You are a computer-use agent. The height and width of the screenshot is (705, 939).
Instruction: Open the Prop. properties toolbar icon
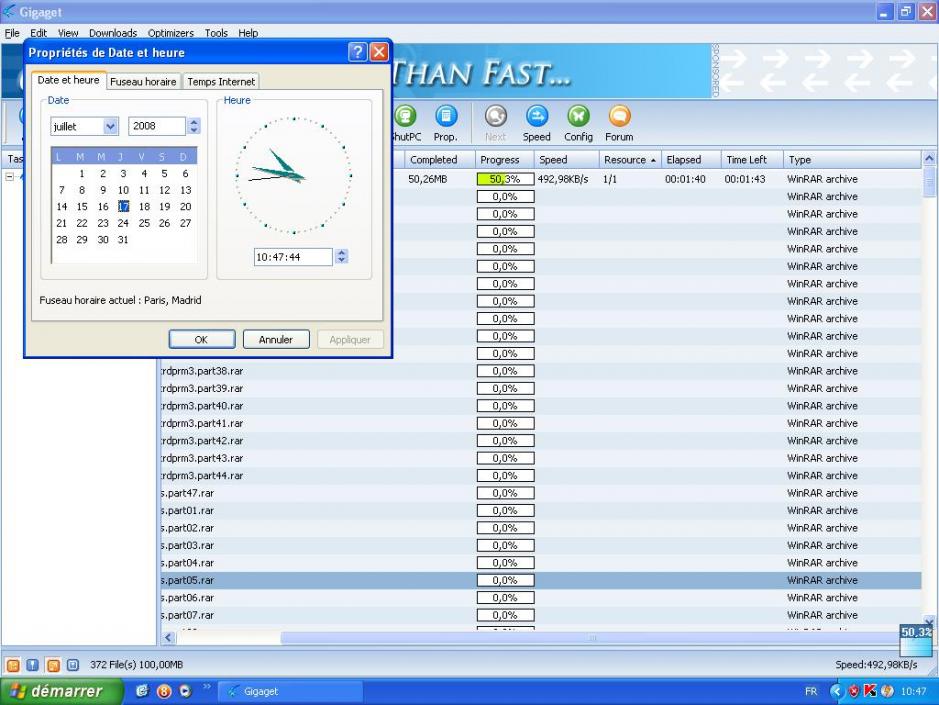point(445,117)
